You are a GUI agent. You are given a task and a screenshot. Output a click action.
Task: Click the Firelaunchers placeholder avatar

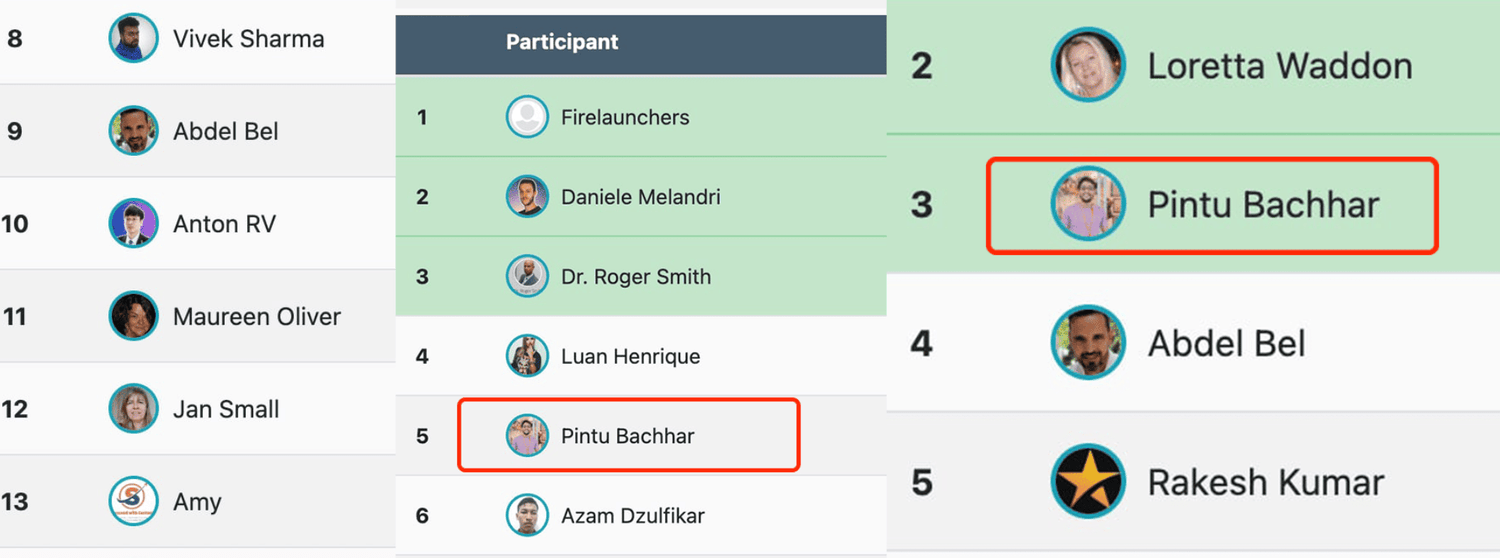[x=527, y=117]
